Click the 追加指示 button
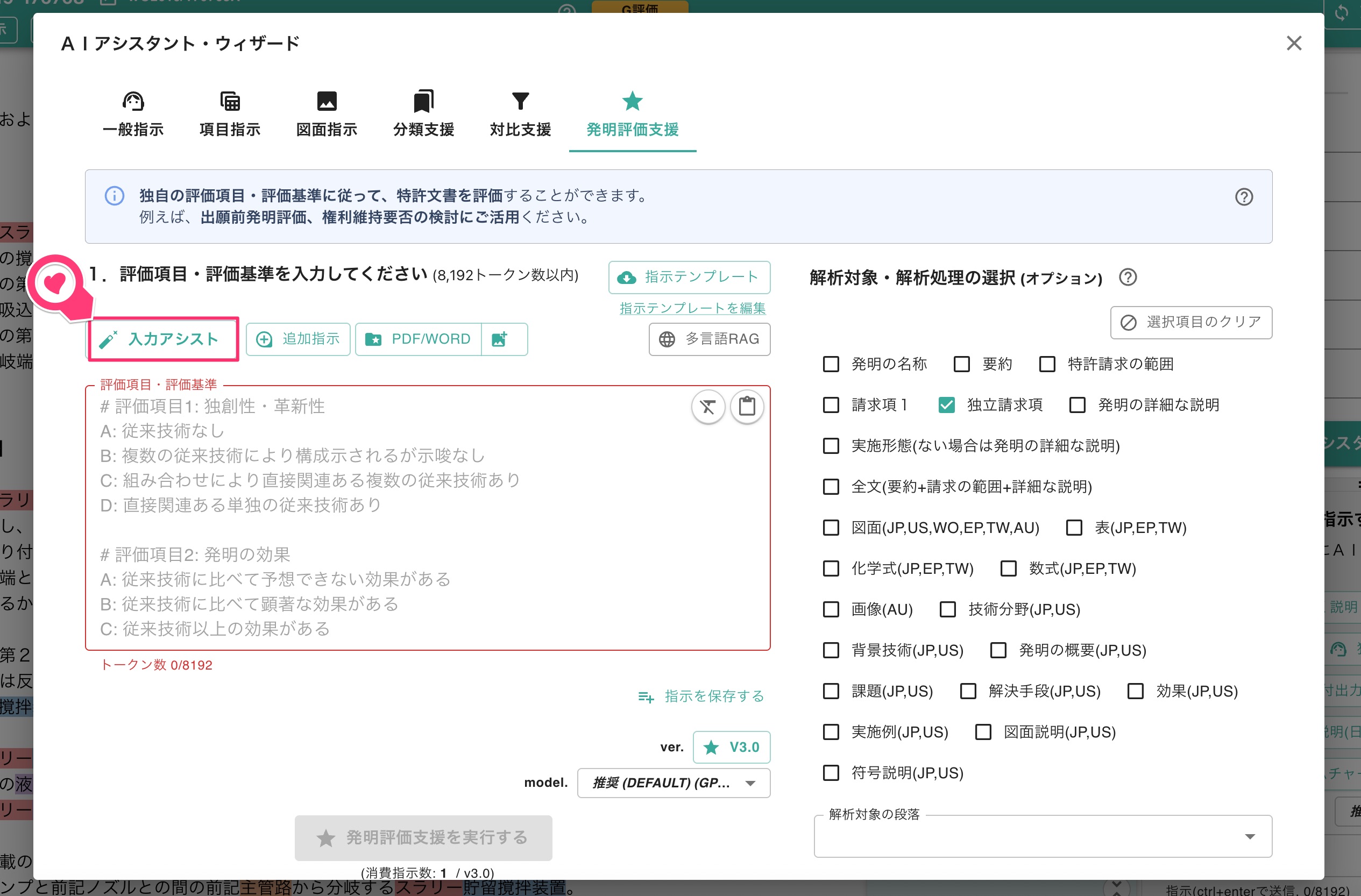This screenshot has width=1361, height=896. coord(298,339)
